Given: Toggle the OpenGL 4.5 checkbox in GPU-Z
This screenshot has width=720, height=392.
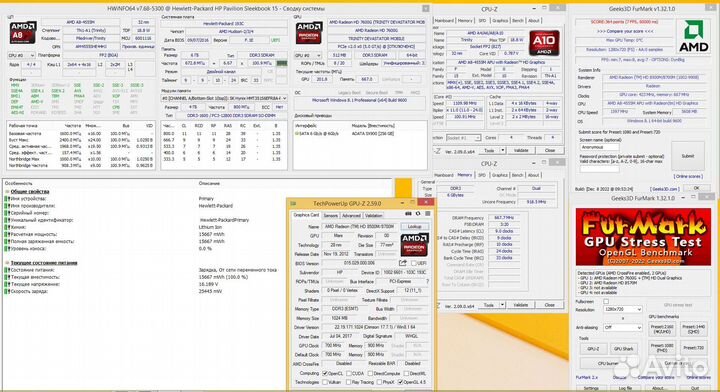Looking at the screenshot, I should [x=400, y=382].
